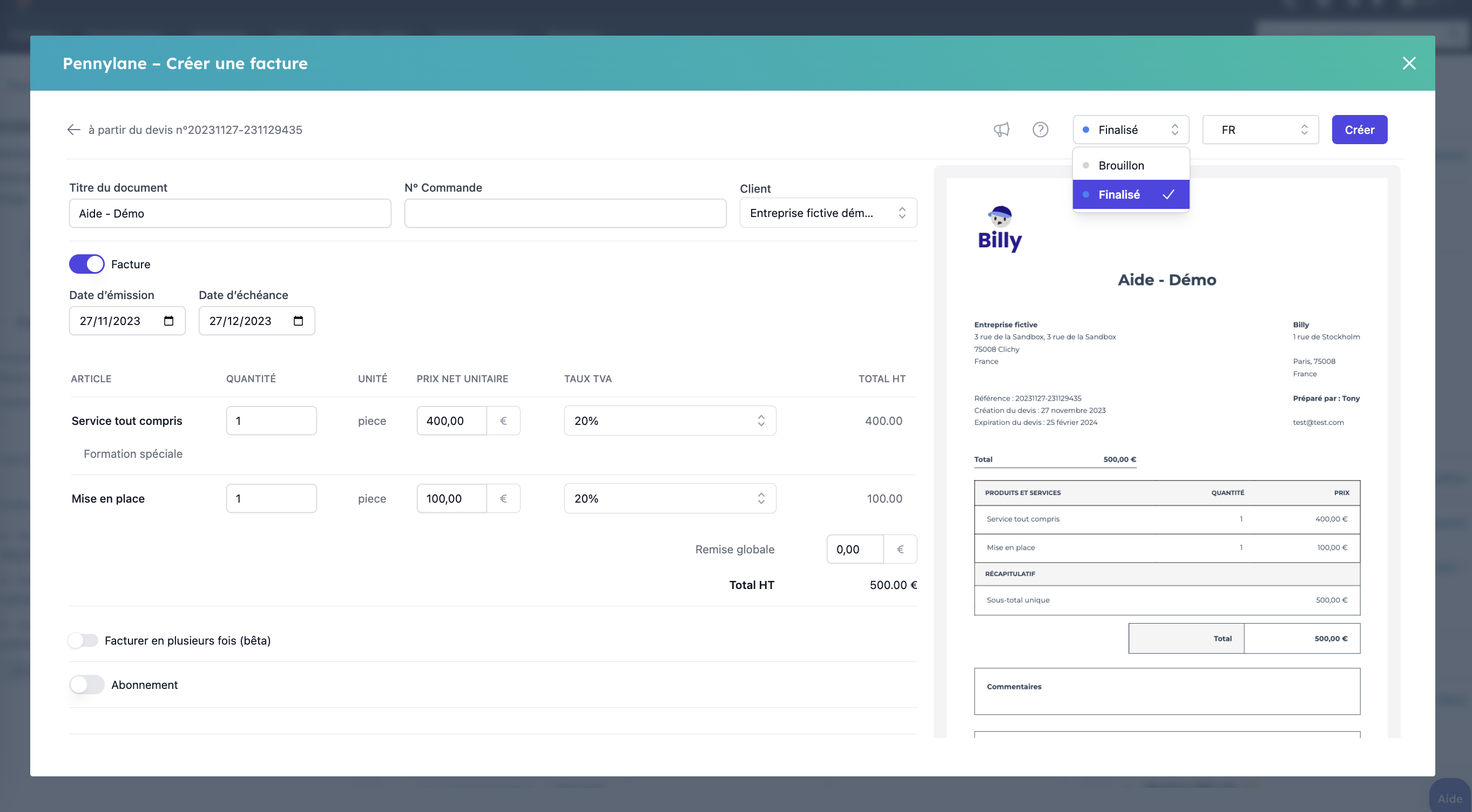Viewport: 1472px width, 812px height.
Task: Toggle off the Facture switch
Action: pyautogui.click(x=87, y=264)
